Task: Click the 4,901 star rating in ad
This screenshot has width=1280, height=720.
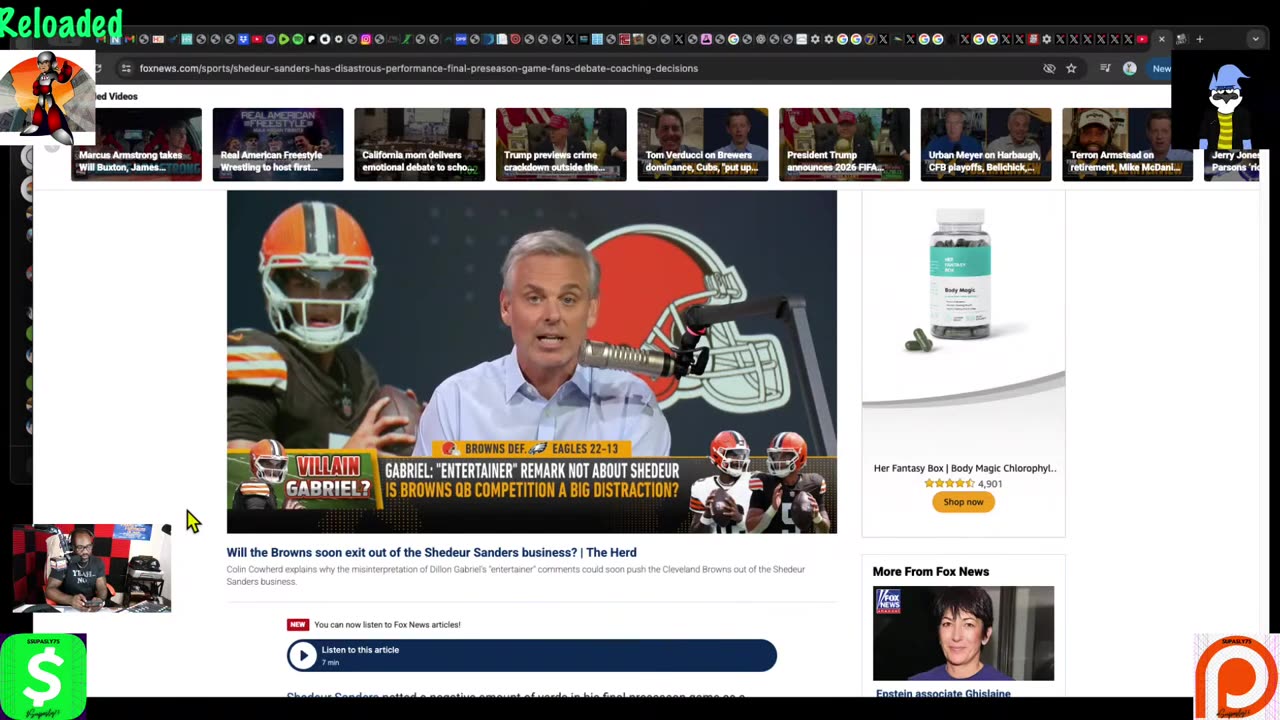Action: pos(963,483)
